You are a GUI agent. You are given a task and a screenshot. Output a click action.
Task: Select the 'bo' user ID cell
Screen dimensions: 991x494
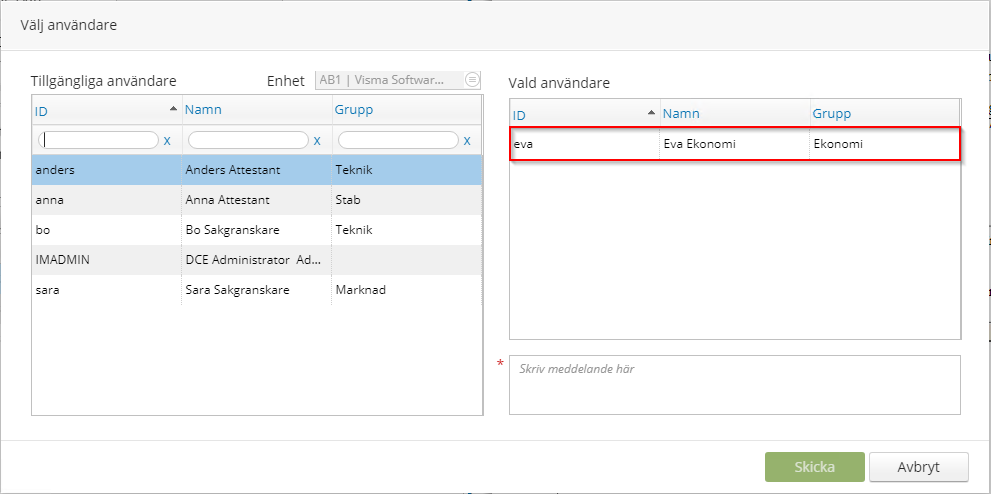click(107, 230)
